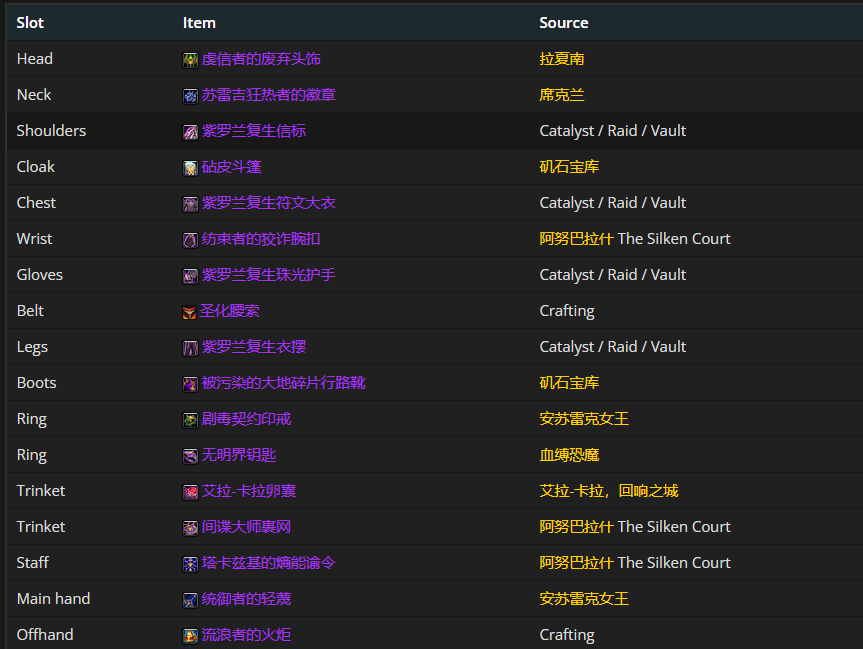Image resolution: width=863 pixels, height=649 pixels.
Task: Click the Trinket icon for 艾拉-卡拉卵囊
Action: 189,491
